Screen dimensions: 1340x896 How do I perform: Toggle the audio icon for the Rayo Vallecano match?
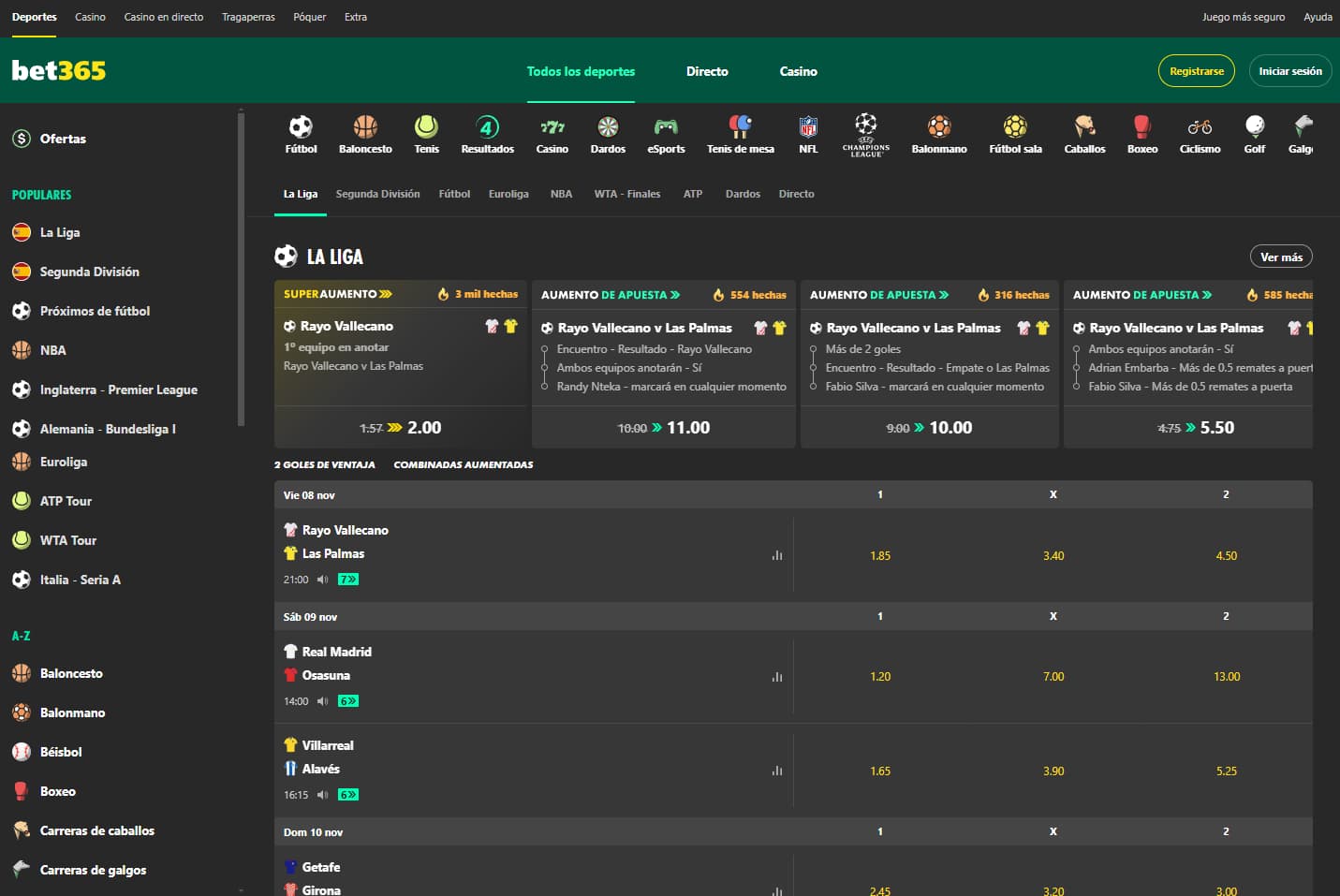click(x=322, y=579)
